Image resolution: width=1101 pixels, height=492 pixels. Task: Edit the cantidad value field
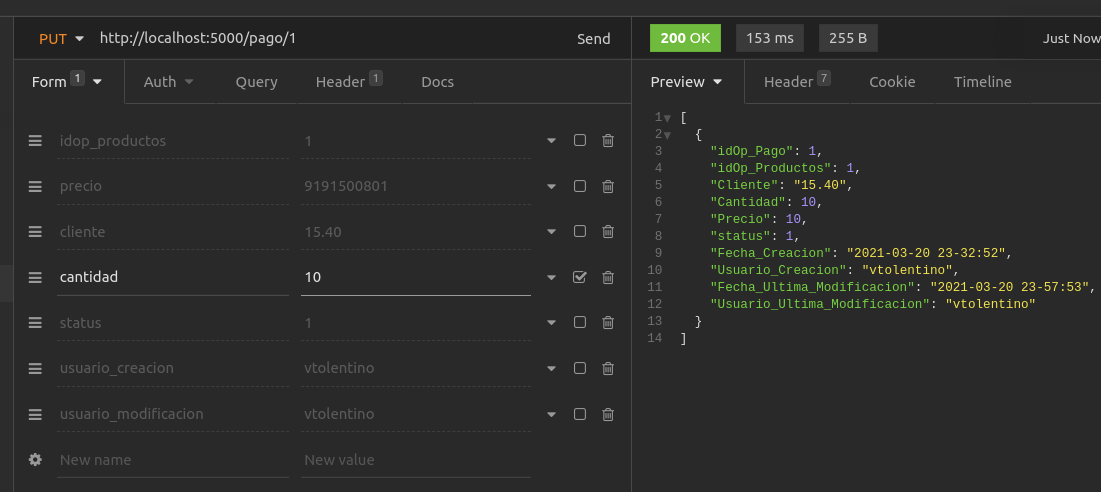click(416, 277)
